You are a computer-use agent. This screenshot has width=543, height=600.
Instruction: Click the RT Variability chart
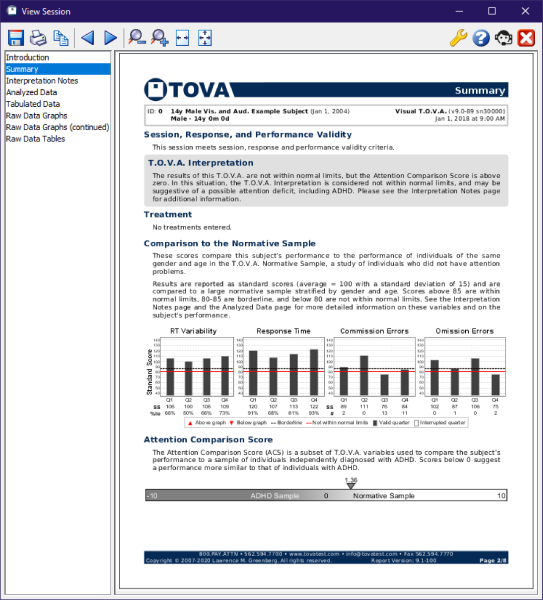tap(197, 367)
